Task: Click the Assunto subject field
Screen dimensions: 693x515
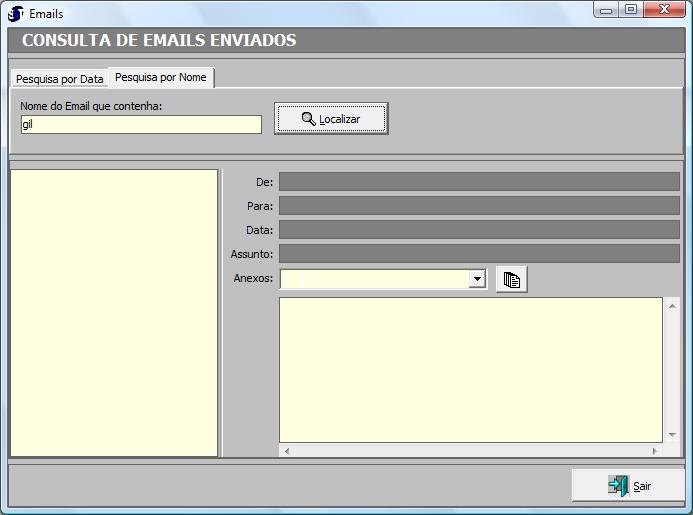Action: click(x=478, y=254)
